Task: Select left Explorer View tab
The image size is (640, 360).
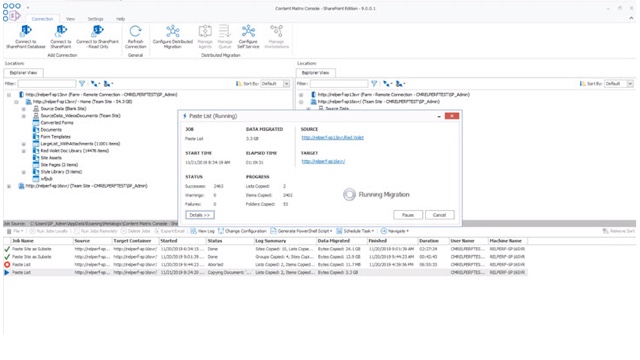Action: coord(23,73)
